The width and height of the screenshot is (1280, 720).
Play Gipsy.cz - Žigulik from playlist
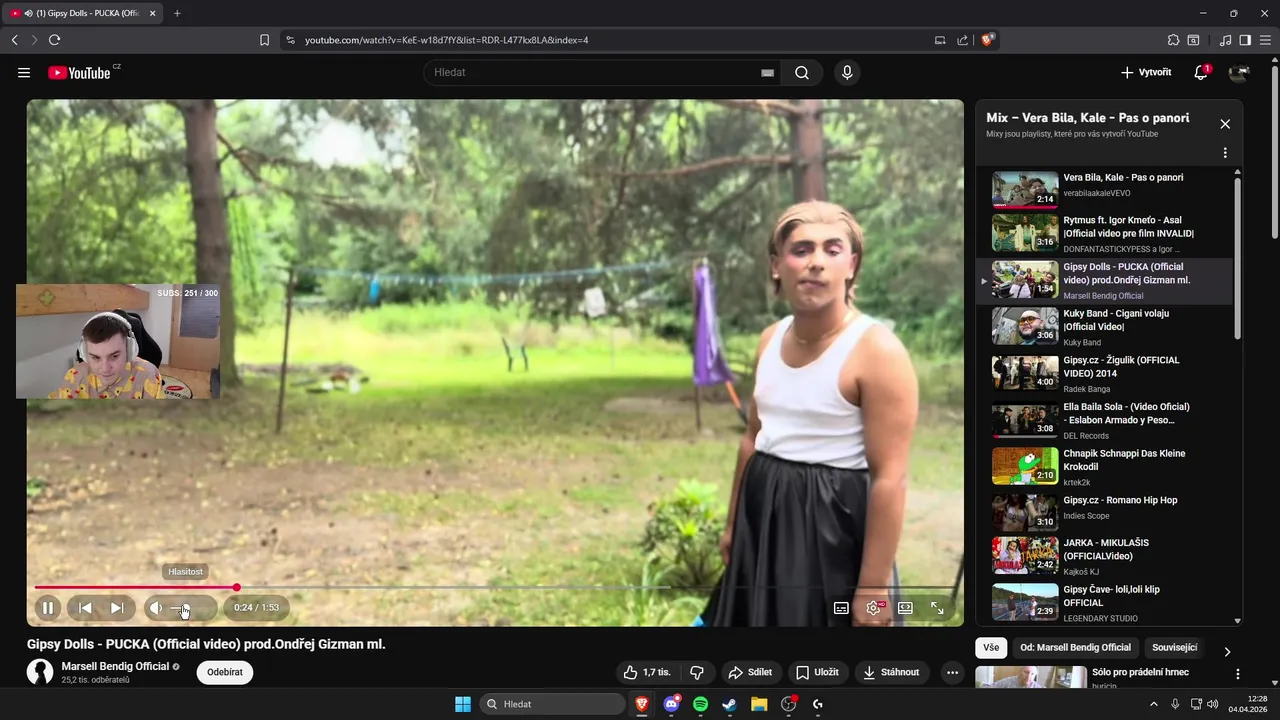pos(1104,373)
